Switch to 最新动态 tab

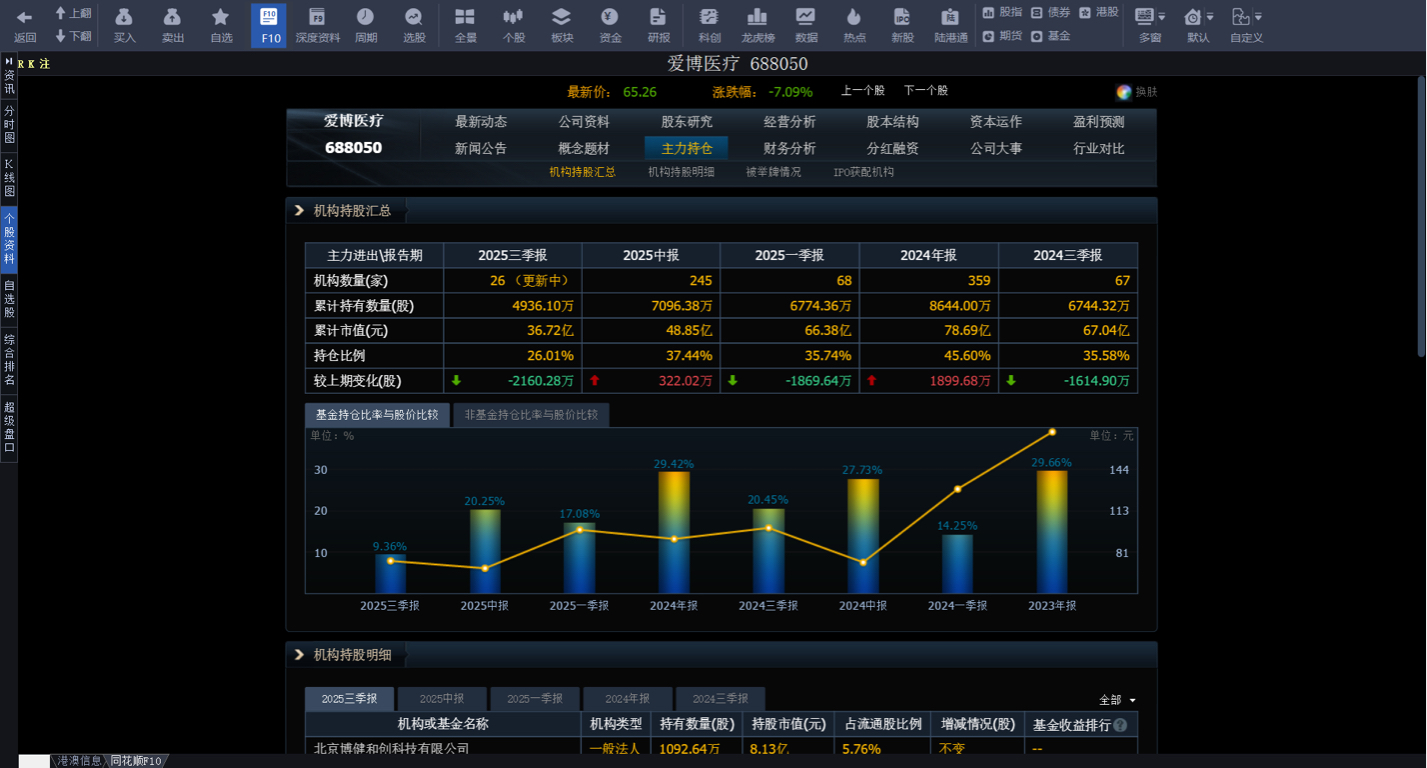click(481, 122)
